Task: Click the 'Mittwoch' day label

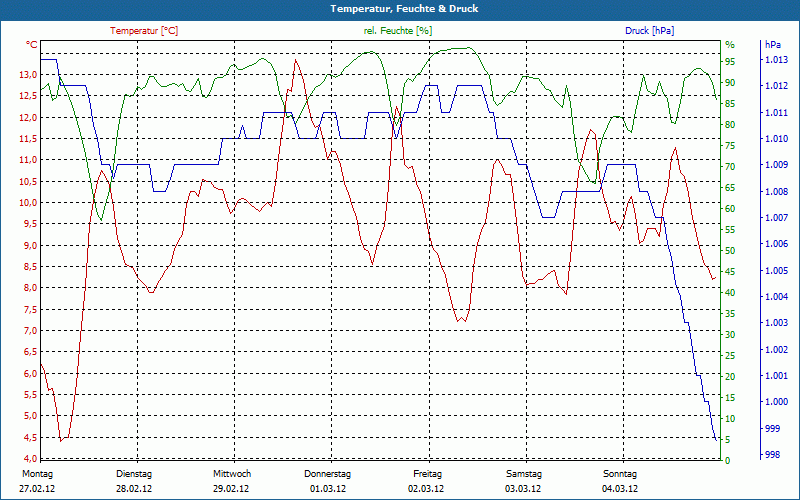Action: [x=232, y=474]
